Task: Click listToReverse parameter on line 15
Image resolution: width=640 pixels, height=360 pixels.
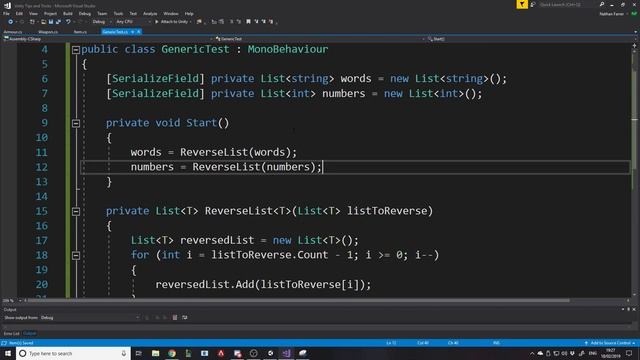Action: (x=387, y=211)
